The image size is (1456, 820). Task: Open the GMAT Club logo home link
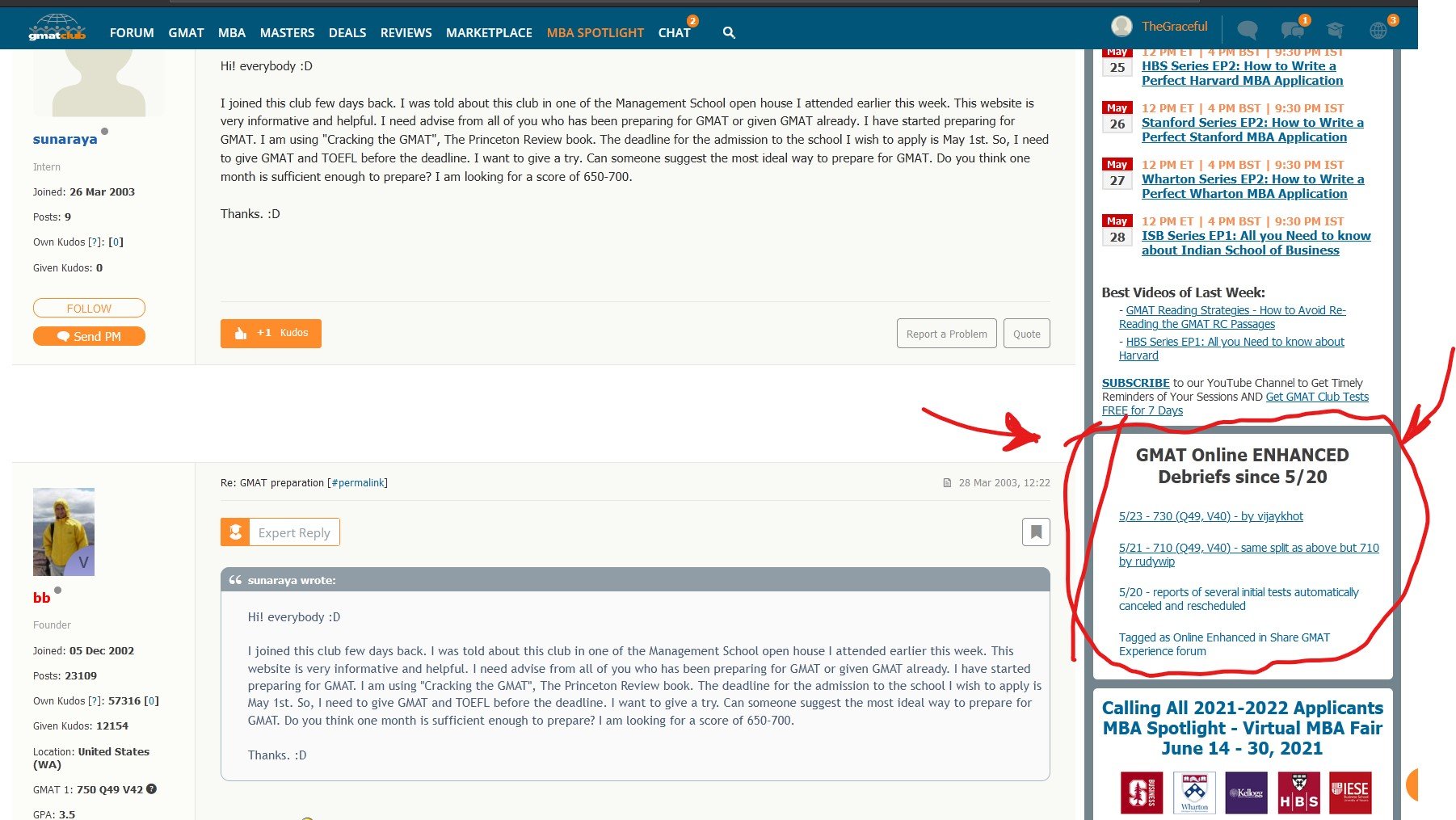57,28
